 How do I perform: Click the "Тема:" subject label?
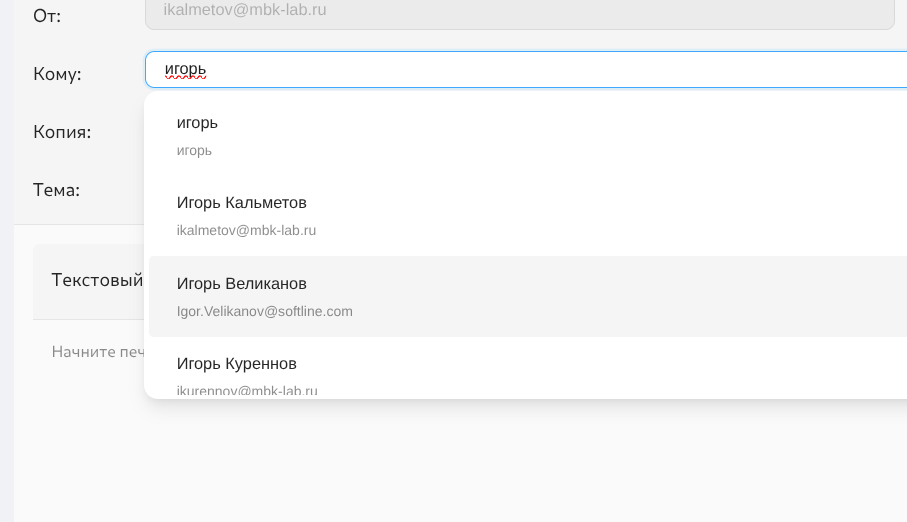click(x=56, y=190)
